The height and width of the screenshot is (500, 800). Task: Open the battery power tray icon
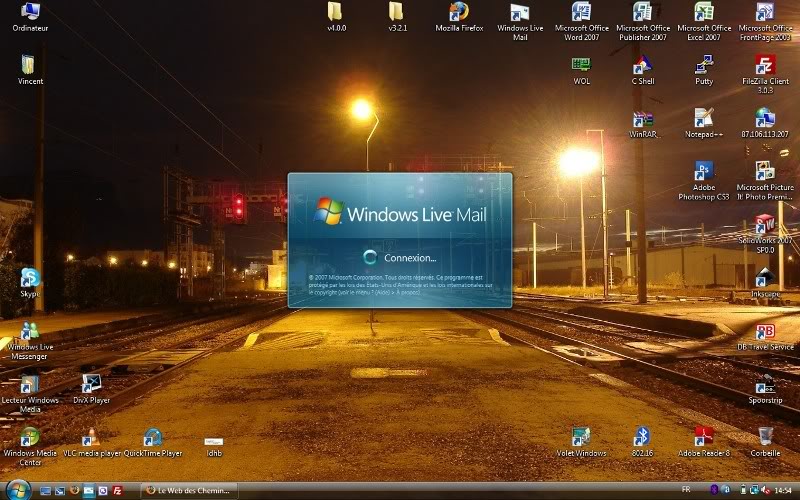click(x=743, y=490)
